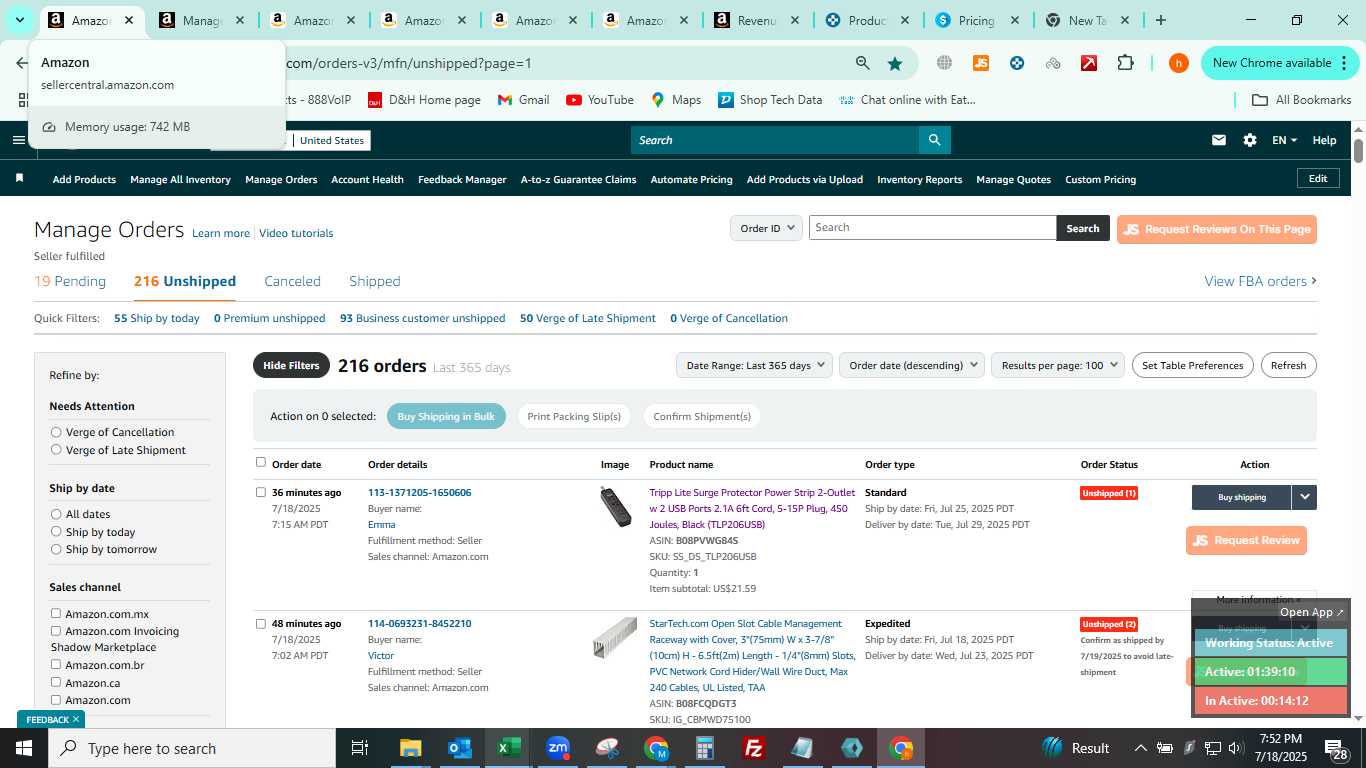Image resolution: width=1366 pixels, height=768 pixels.
Task: Open the YouTube bookmark
Action: (599, 100)
